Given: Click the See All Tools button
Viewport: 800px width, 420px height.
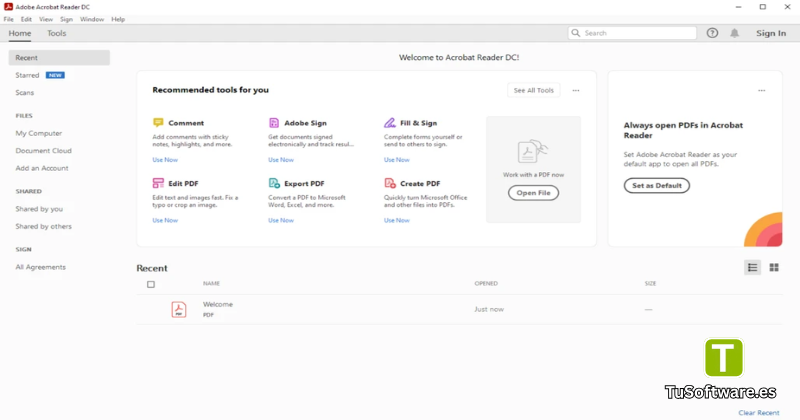Looking at the screenshot, I should pos(534,90).
